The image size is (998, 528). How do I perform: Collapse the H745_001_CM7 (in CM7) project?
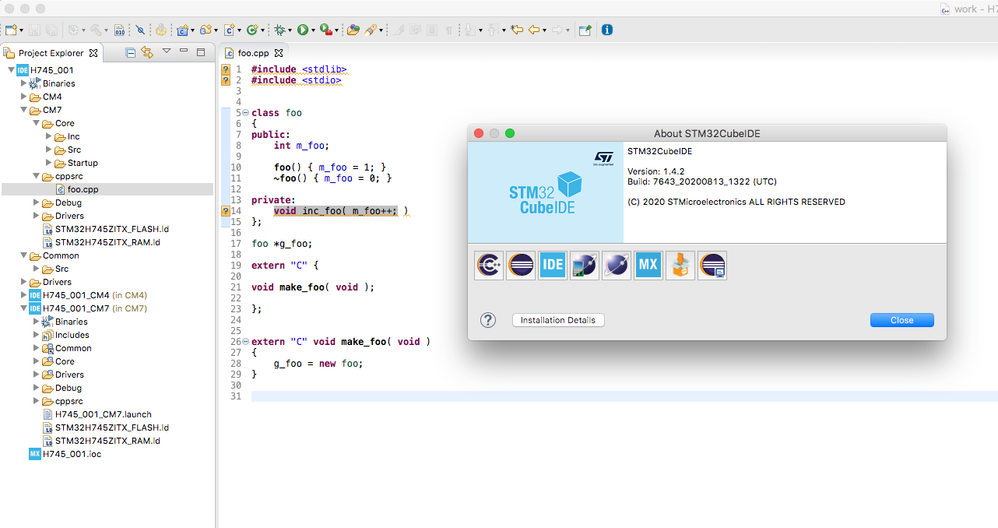tap(24, 309)
